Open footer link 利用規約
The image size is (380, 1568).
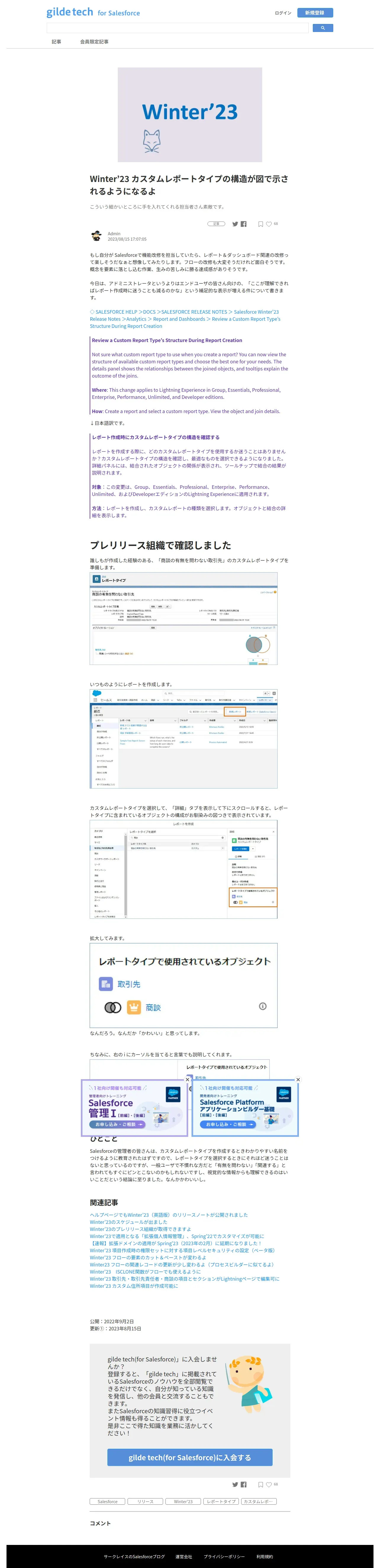265,1556
